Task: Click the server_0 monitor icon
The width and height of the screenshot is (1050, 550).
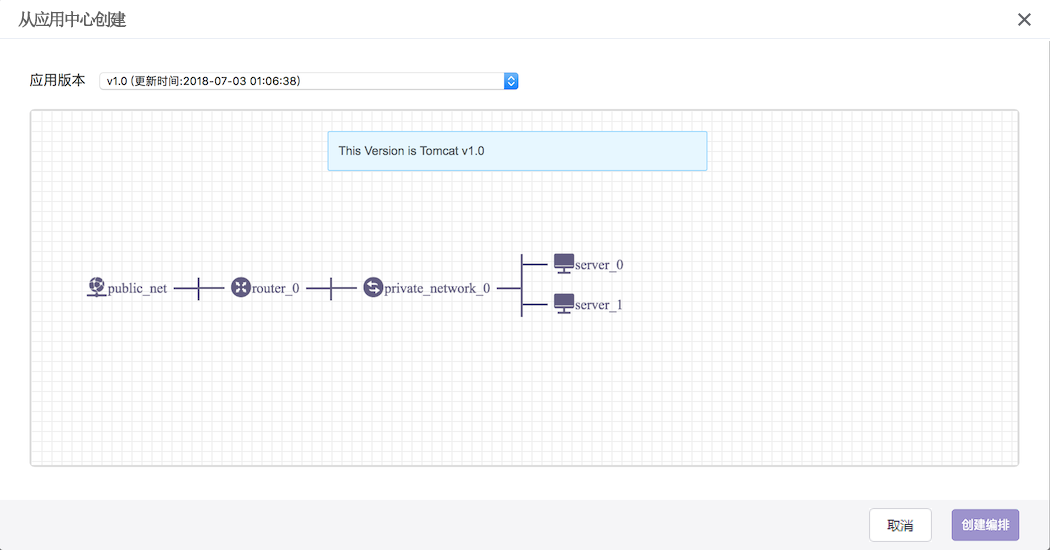Action: click(564, 264)
